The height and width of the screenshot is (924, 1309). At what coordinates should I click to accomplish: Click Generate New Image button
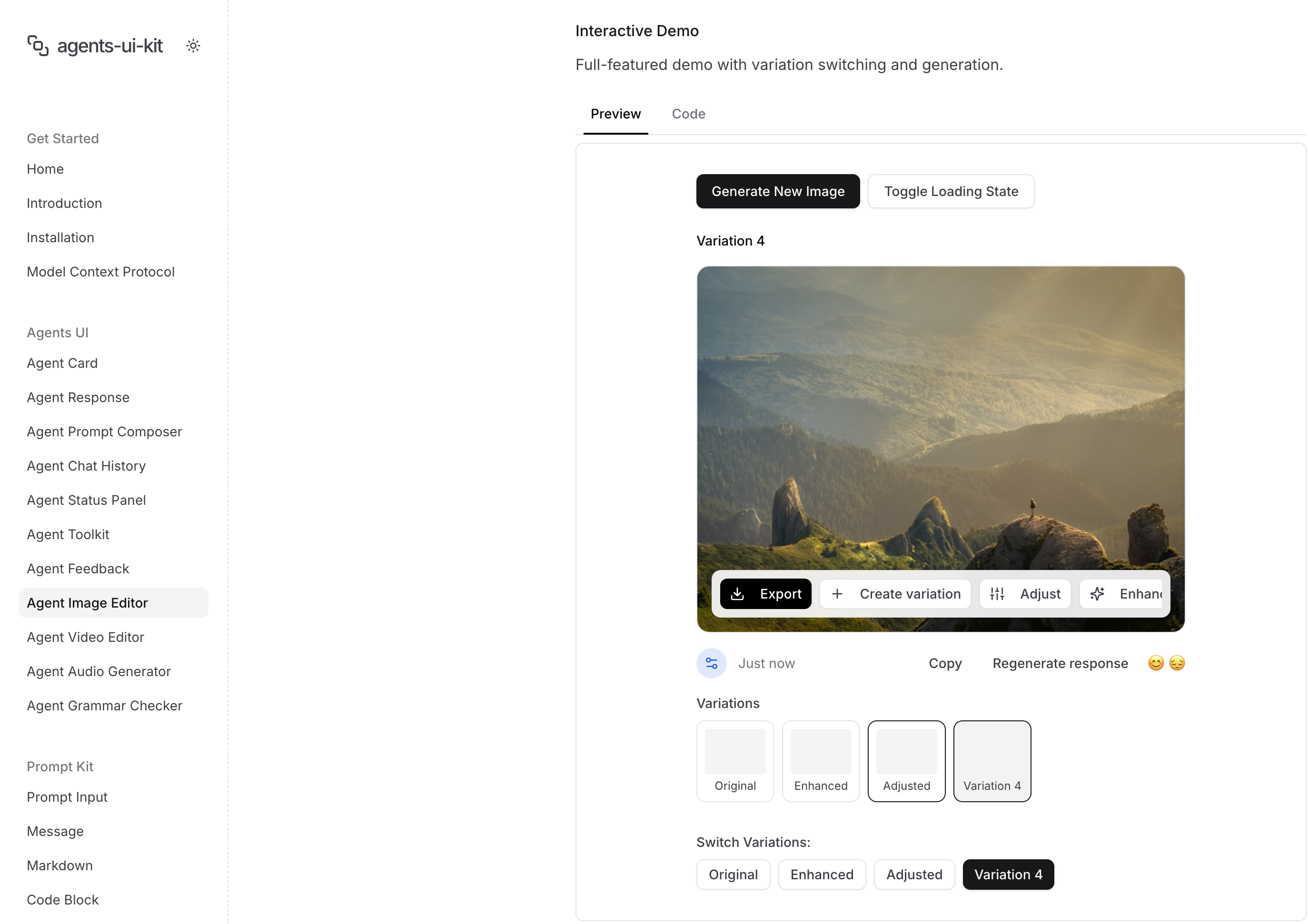(778, 192)
